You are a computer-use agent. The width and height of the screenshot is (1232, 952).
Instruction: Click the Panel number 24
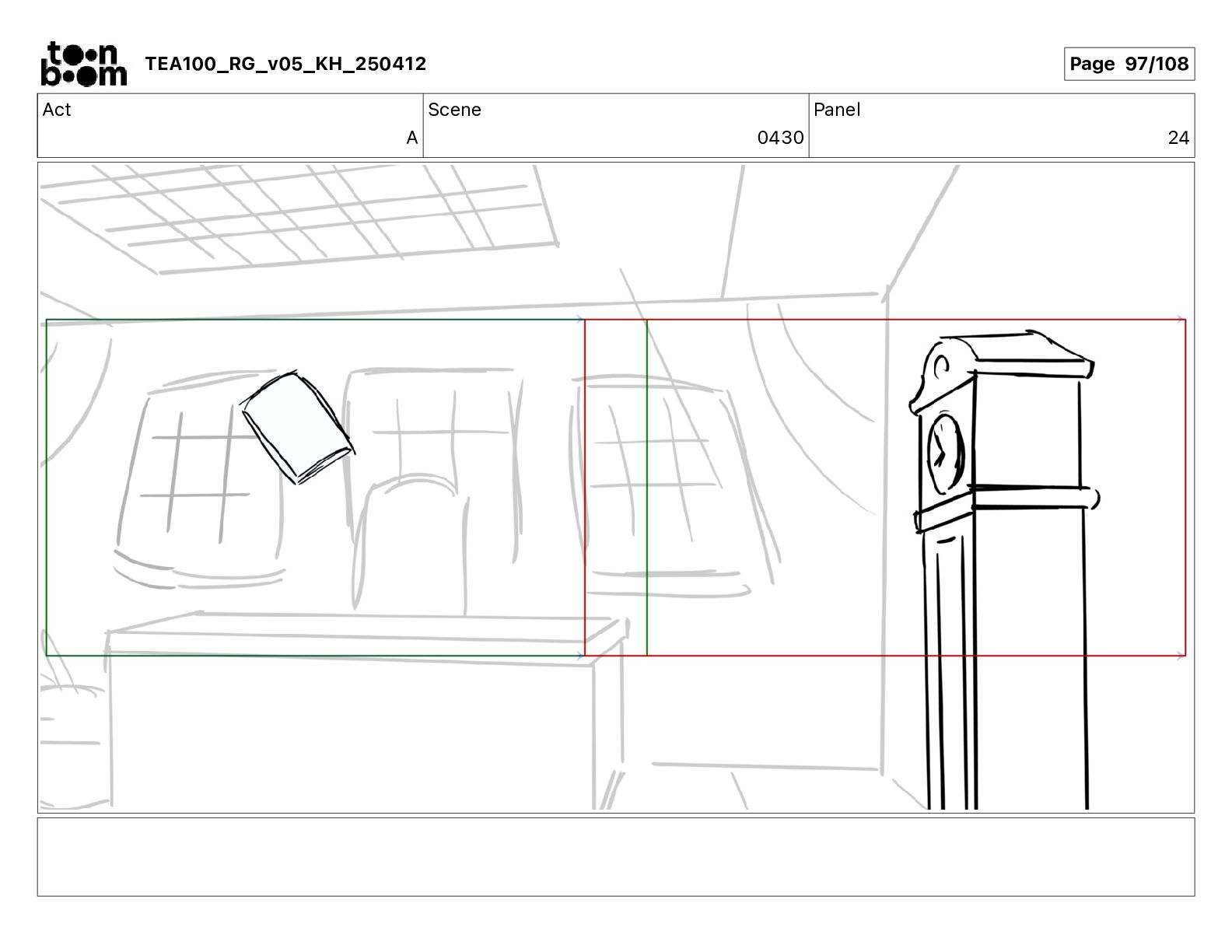pyautogui.click(x=1178, y=138)
